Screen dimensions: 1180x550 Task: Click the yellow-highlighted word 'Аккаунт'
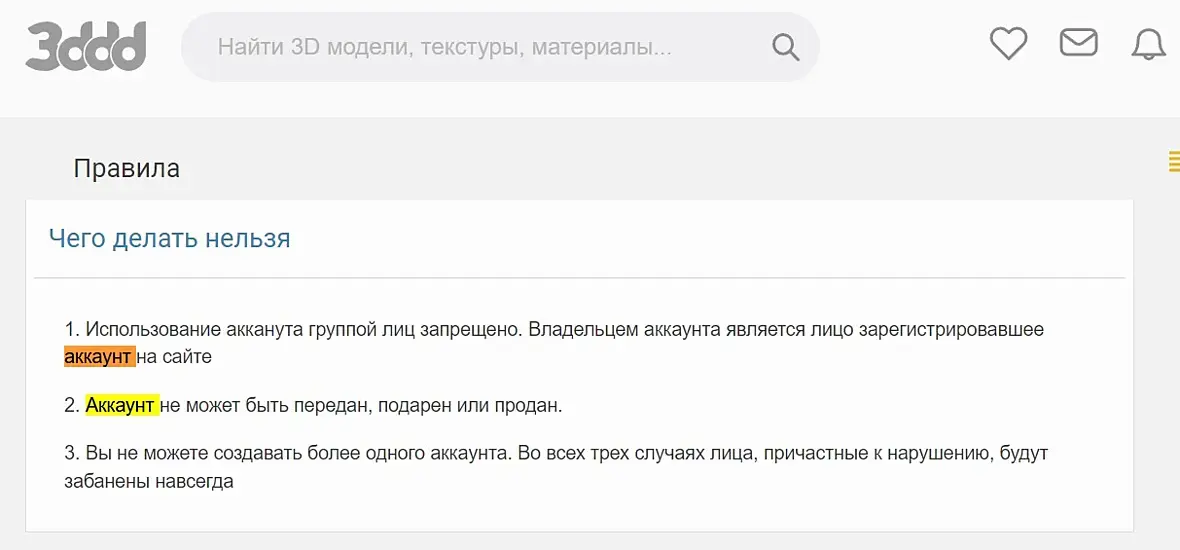coord(121,405)
